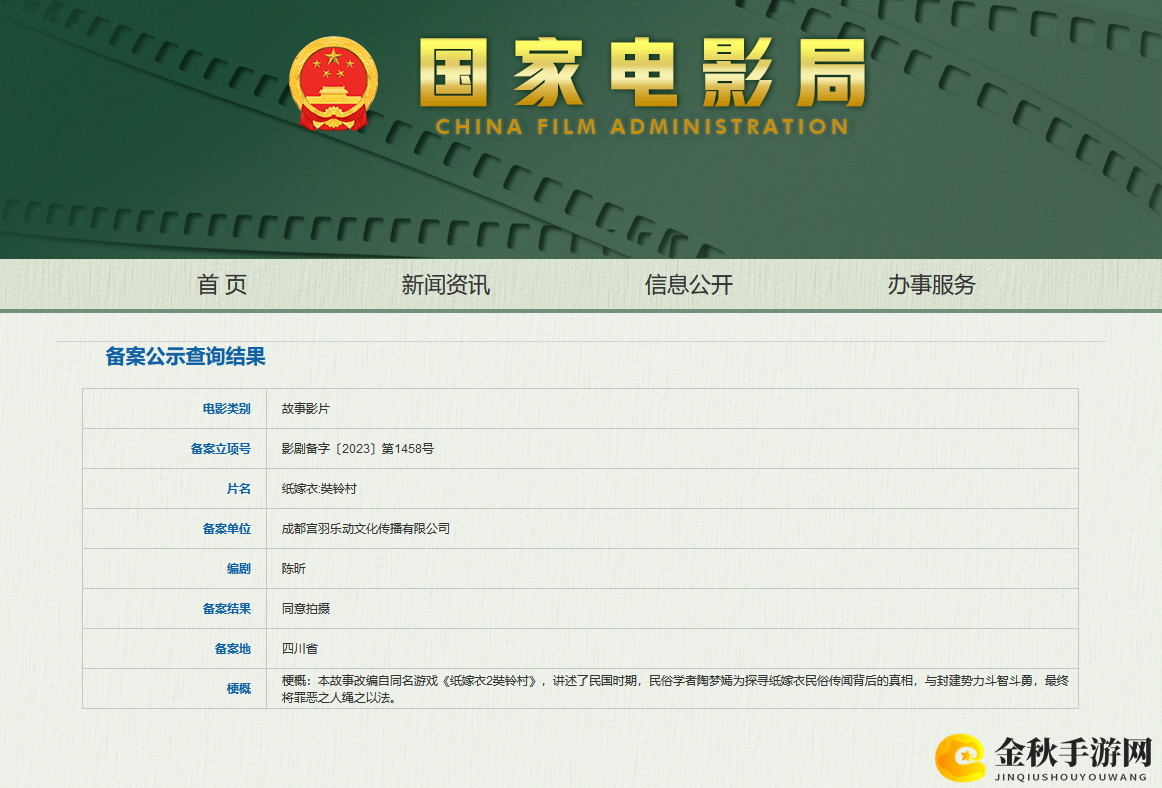Image resolution: width=1162 pixels, height=788 pixels.
Task: Select the 备案立项号 row label
Action: click(x=221, y=448)
